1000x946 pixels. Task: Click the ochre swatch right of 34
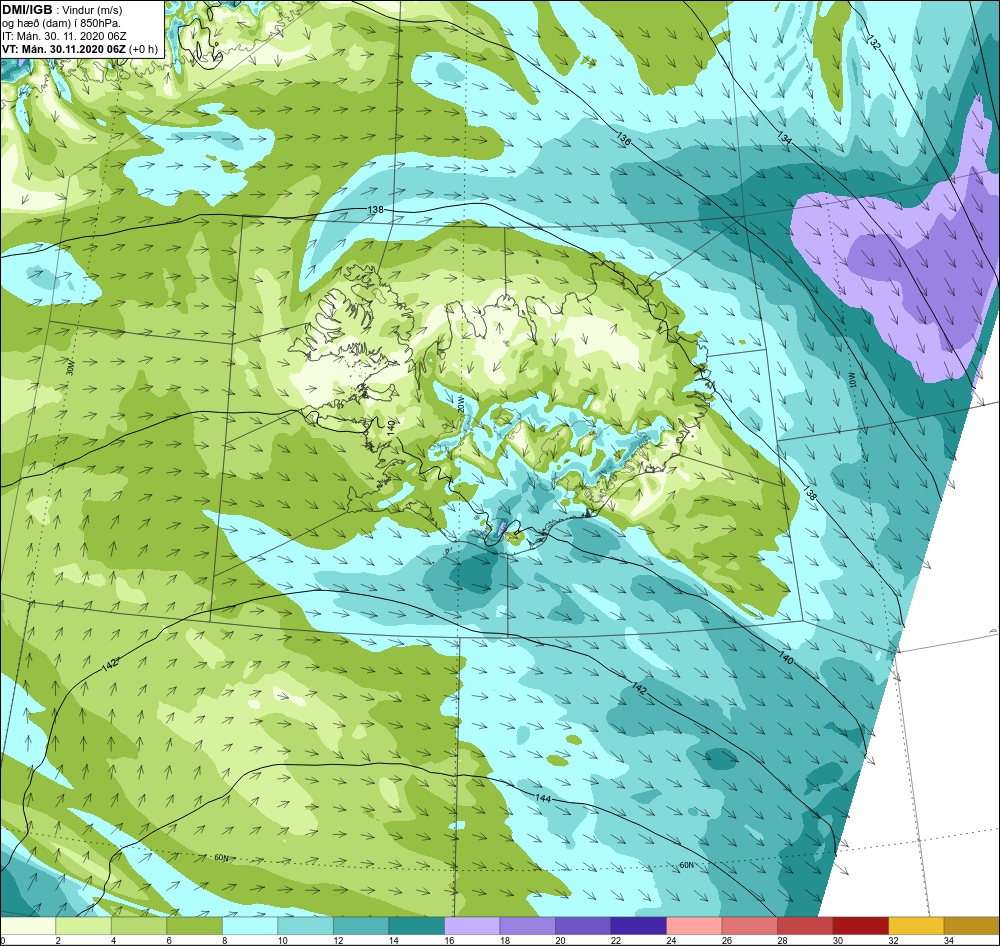pyautogui.click(x=972, y=926)
